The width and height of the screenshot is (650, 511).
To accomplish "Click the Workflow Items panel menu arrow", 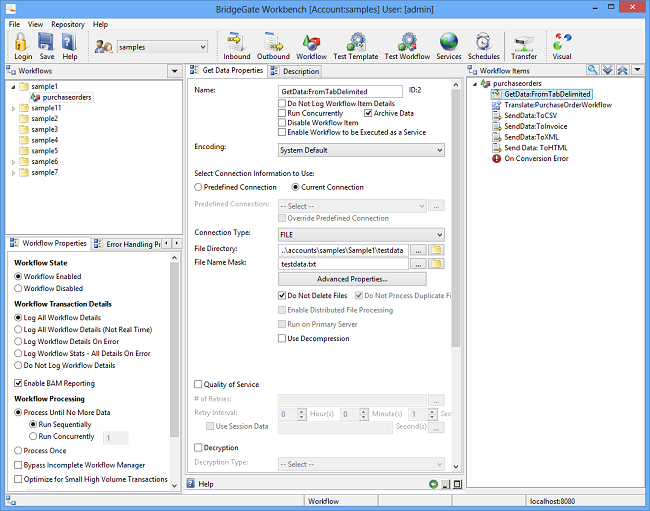I will click(638, 70).
